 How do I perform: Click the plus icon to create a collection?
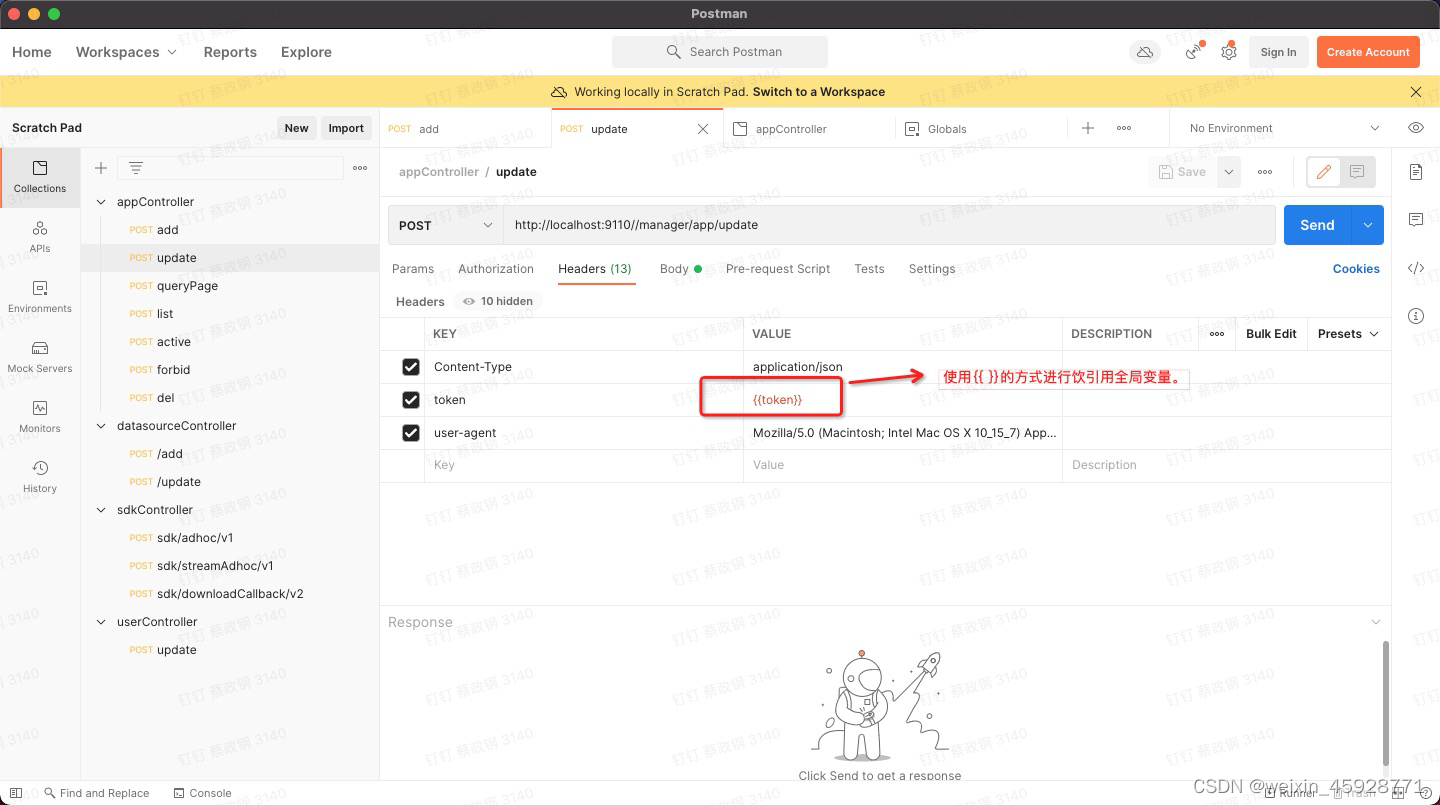coord(101,168)
